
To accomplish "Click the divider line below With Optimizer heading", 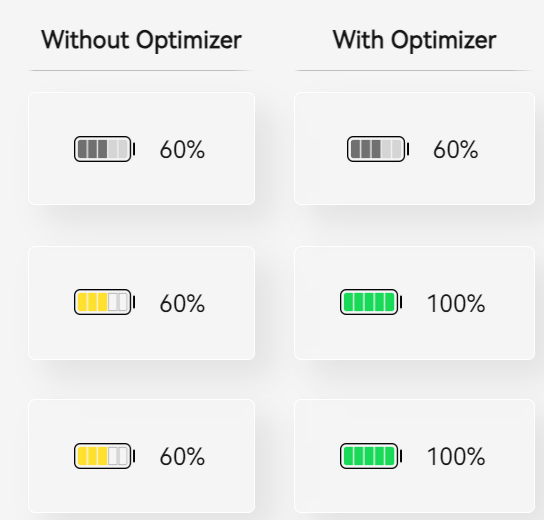I will [x=414, y=70].
